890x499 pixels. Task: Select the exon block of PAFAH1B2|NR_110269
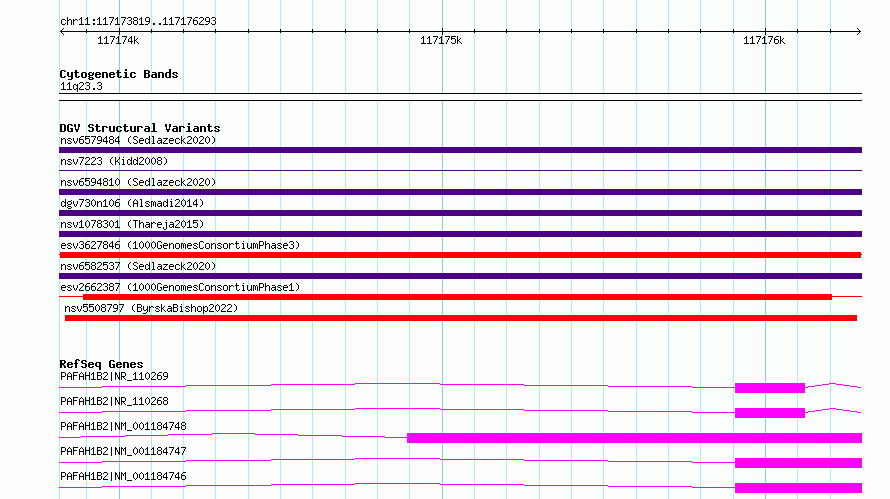pos(770,388)
